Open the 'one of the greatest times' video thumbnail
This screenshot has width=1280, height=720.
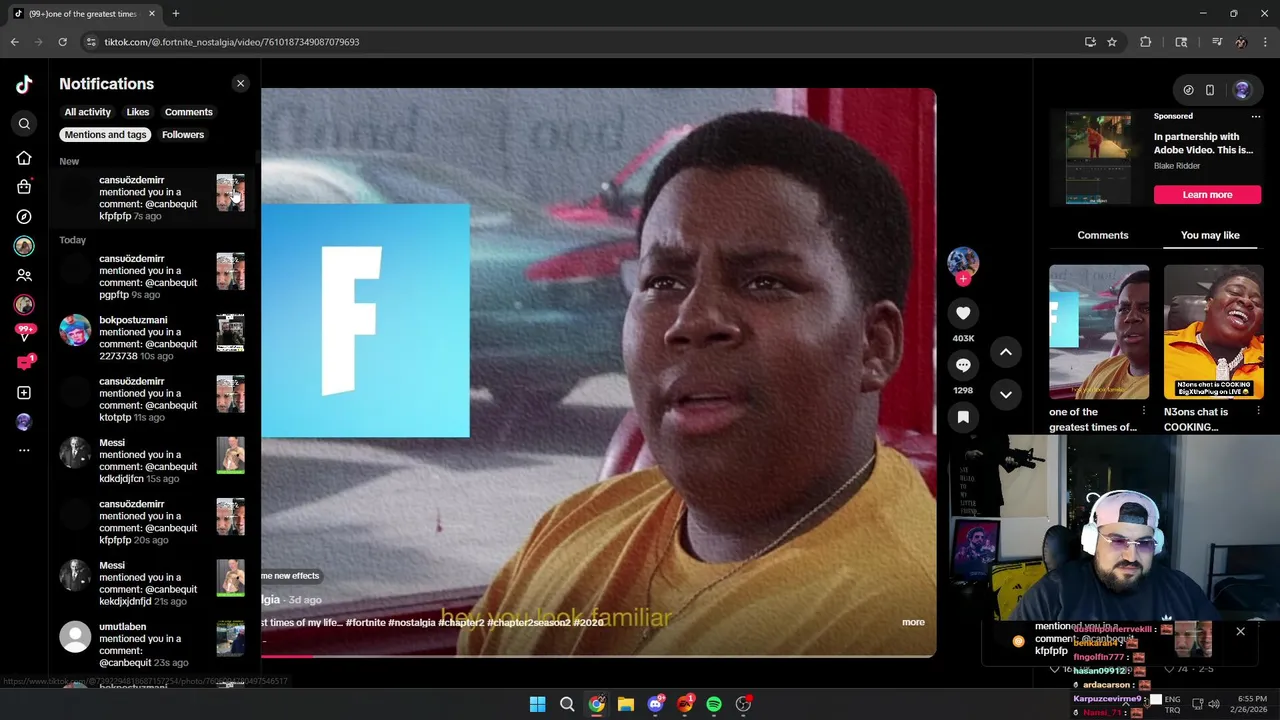1099,332
